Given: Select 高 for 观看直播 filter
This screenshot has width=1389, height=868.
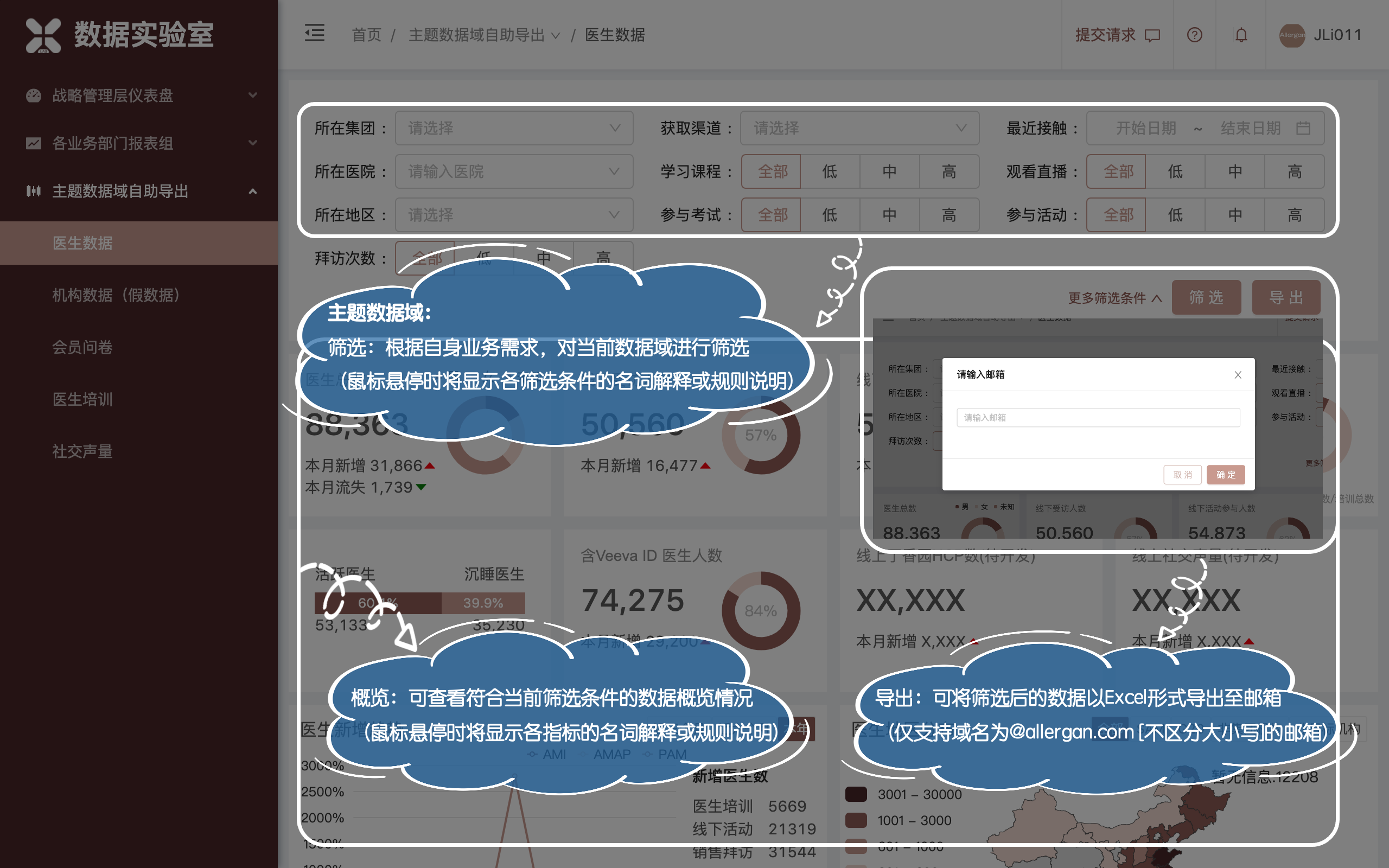Looking at the screenshot, I should 1294,171.
